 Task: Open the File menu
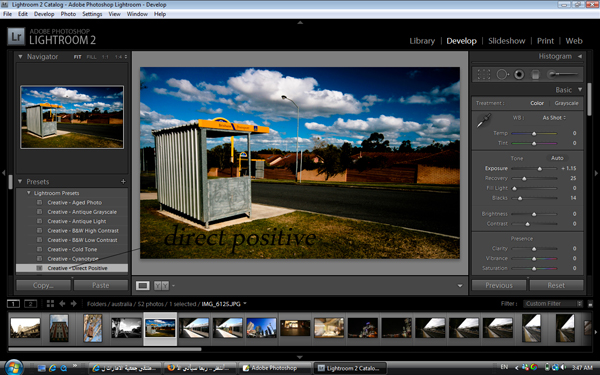pyautogui.click(x=7, y=14)
